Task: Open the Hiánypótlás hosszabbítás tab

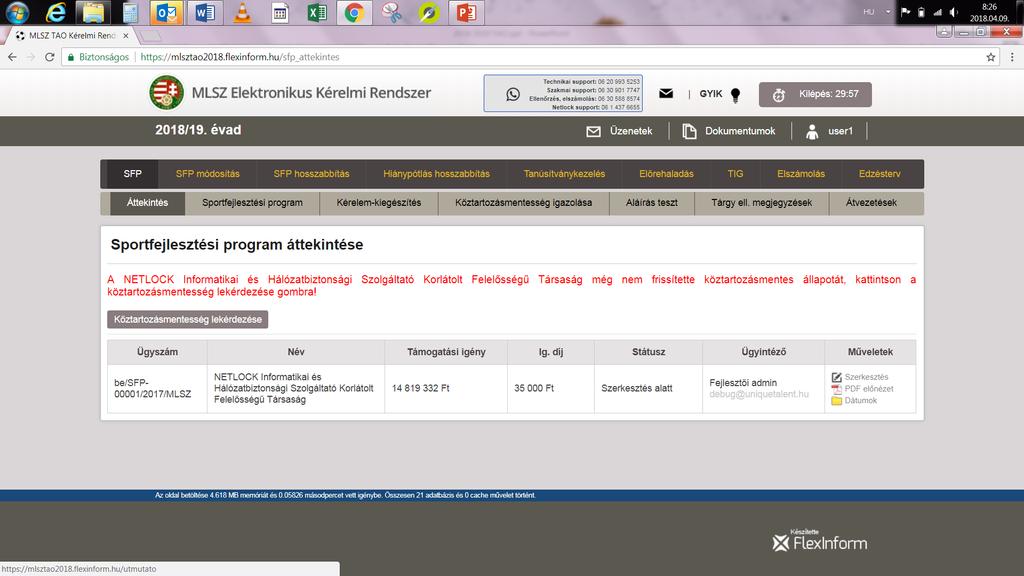Action: click(x=436, y=174)
